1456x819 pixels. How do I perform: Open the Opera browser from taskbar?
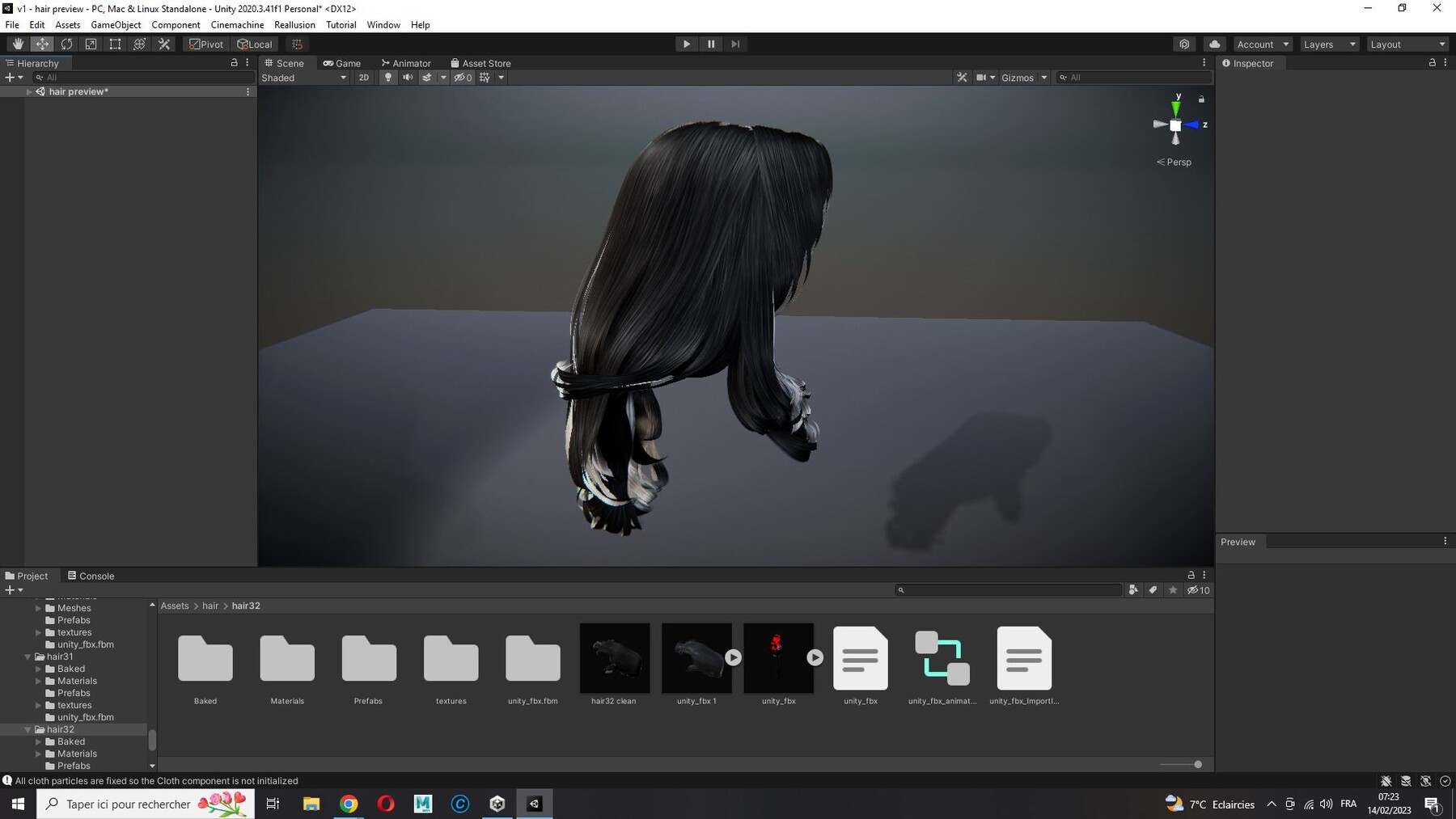386,804
